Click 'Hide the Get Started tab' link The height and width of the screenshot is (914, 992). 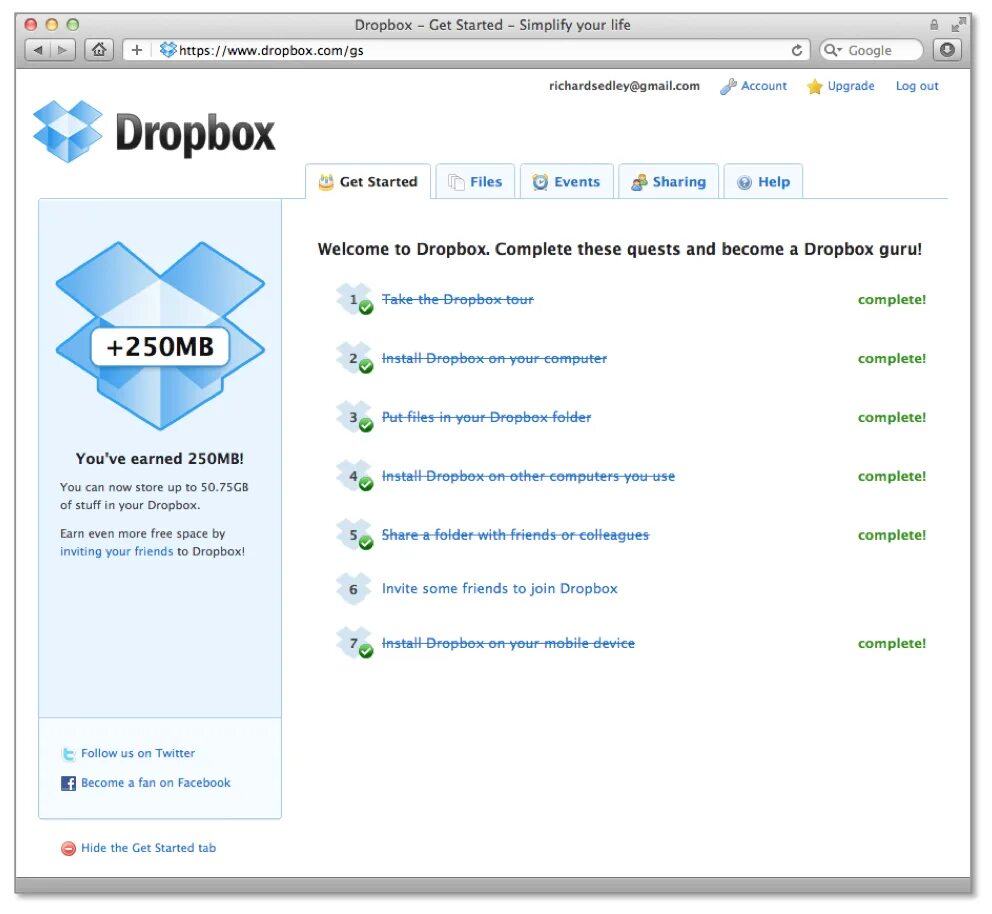[x=149, y=848]
